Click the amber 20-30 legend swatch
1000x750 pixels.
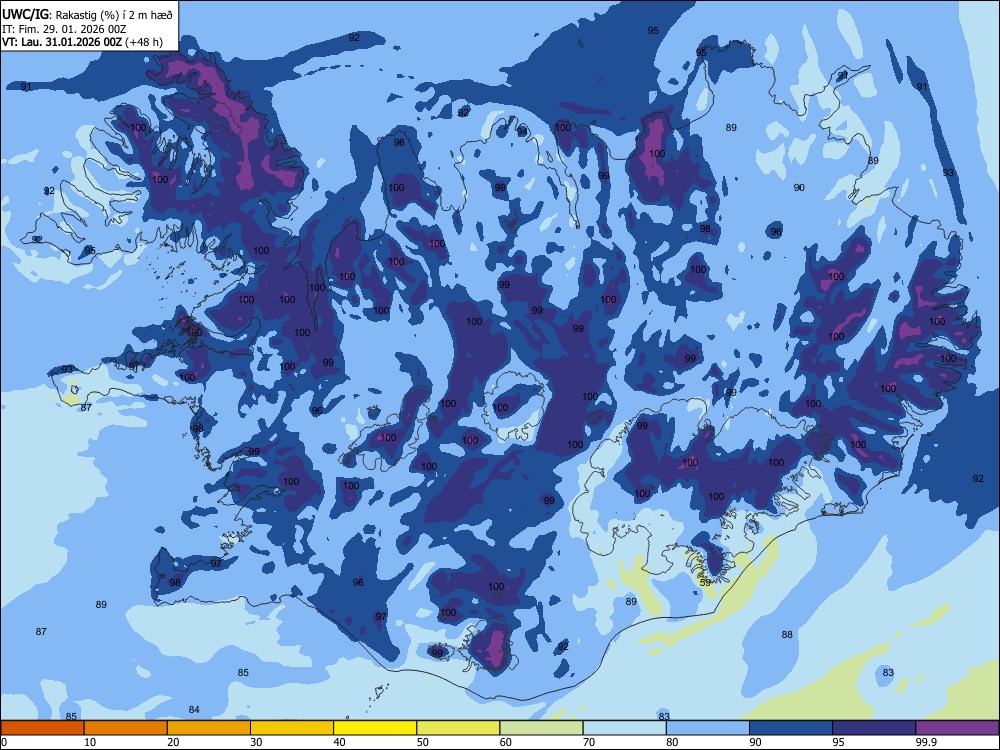[x=209, y=728]
